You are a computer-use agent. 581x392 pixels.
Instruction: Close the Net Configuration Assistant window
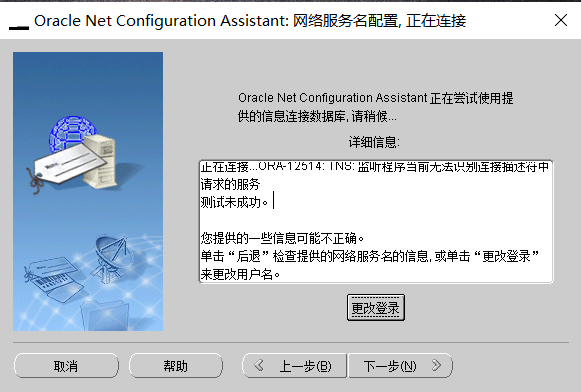tap(561, 20)
